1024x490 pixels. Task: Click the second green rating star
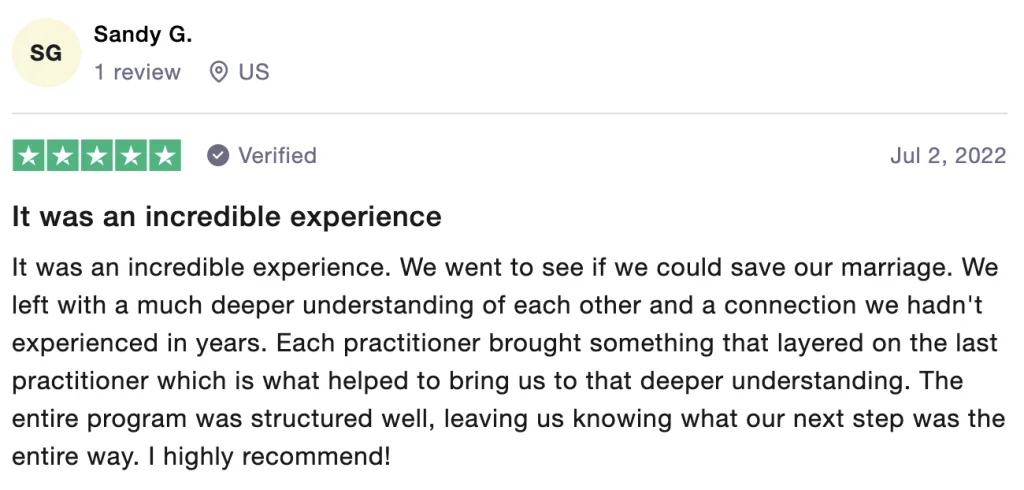tap(63, 156)
